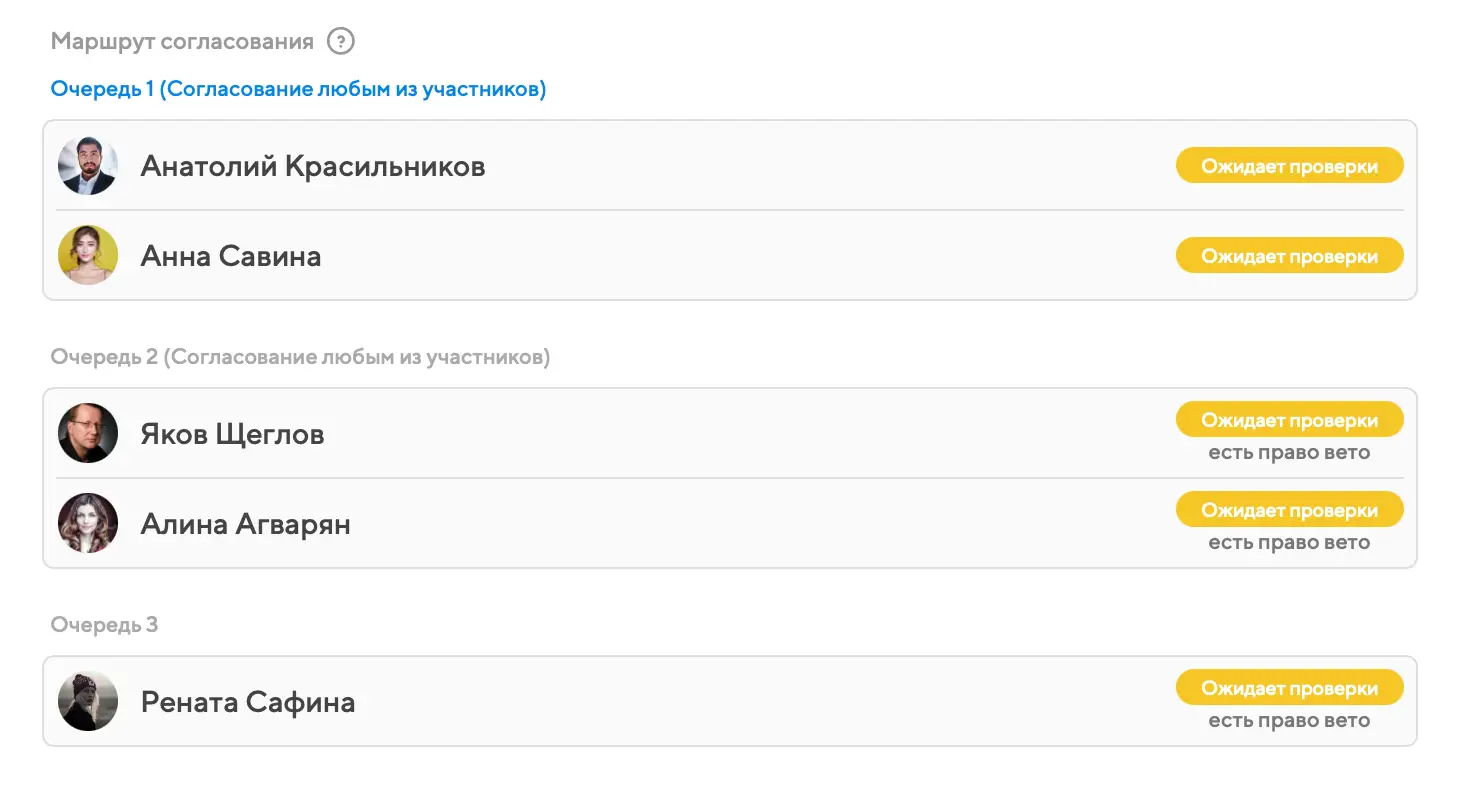Click Рената Сафина's avatar photo
This screenshot has height=790, width=1460.
click(x=88, y=701)
